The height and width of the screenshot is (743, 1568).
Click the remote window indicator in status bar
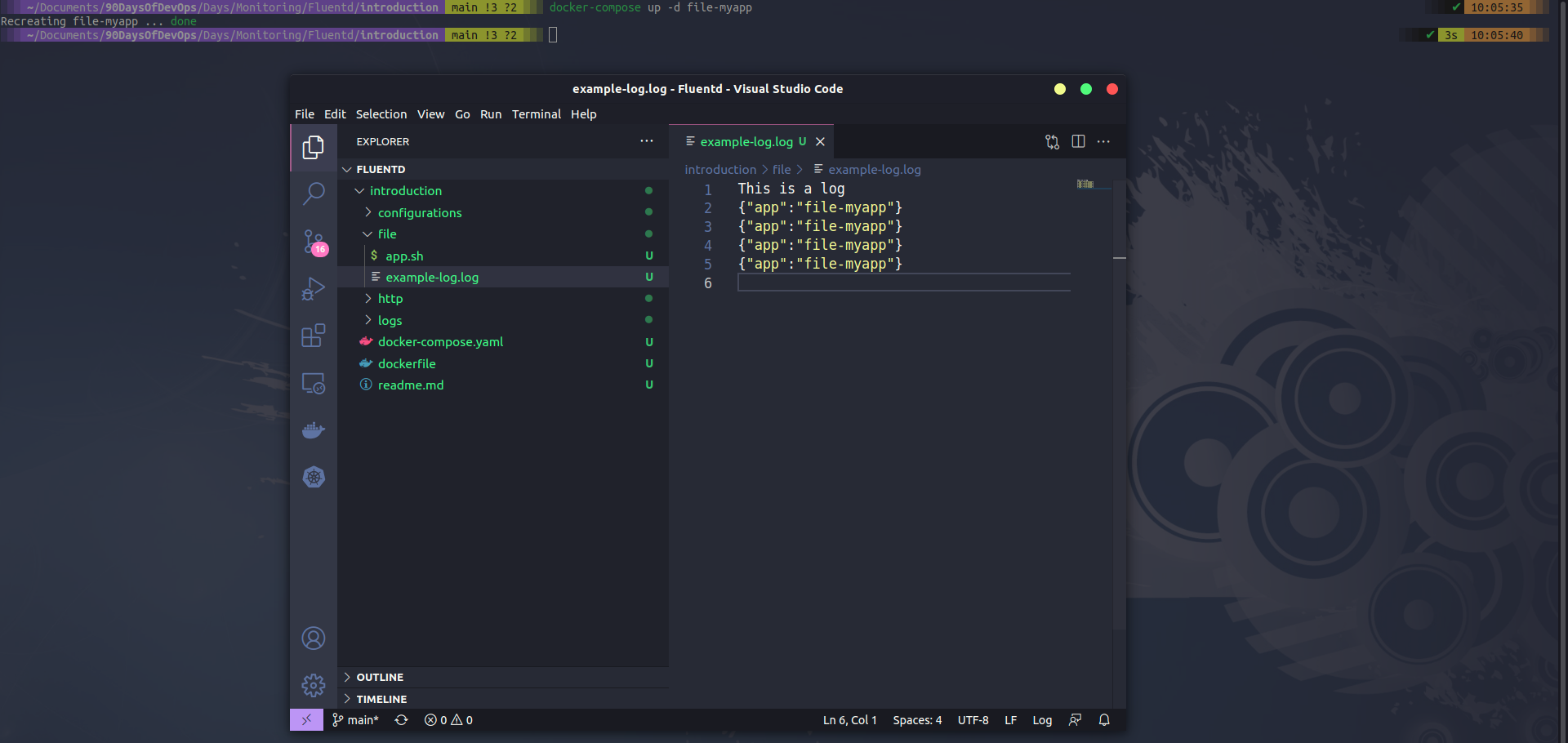[x=306, y=720]
